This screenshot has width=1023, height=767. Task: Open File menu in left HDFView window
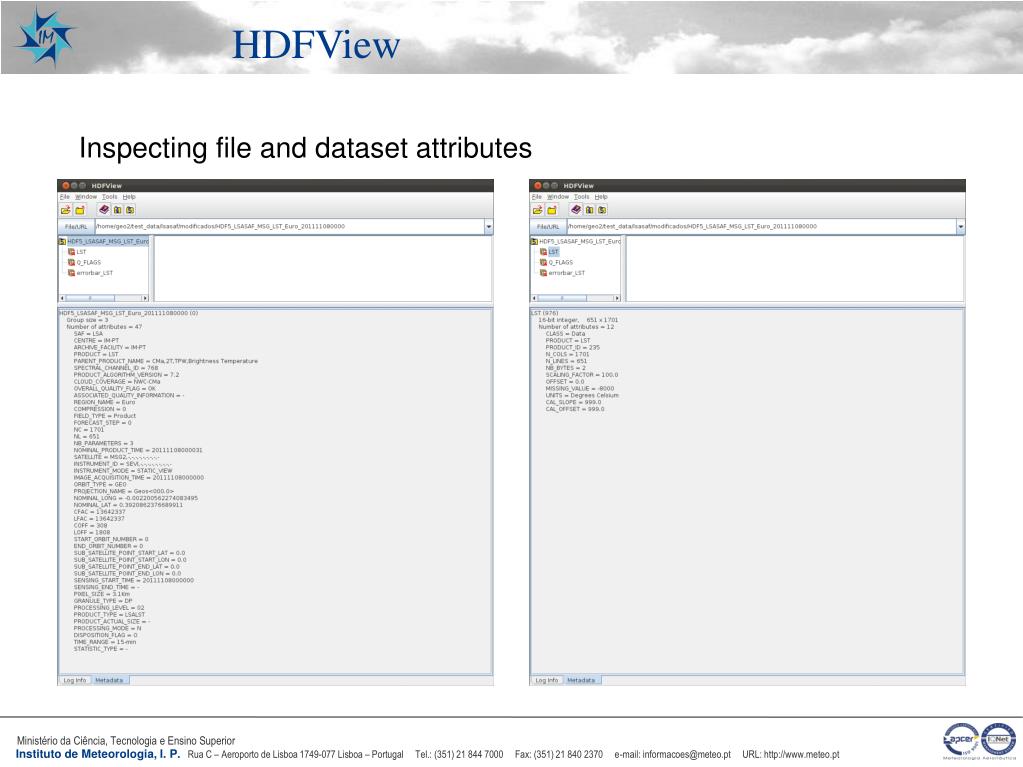(65, 196)
